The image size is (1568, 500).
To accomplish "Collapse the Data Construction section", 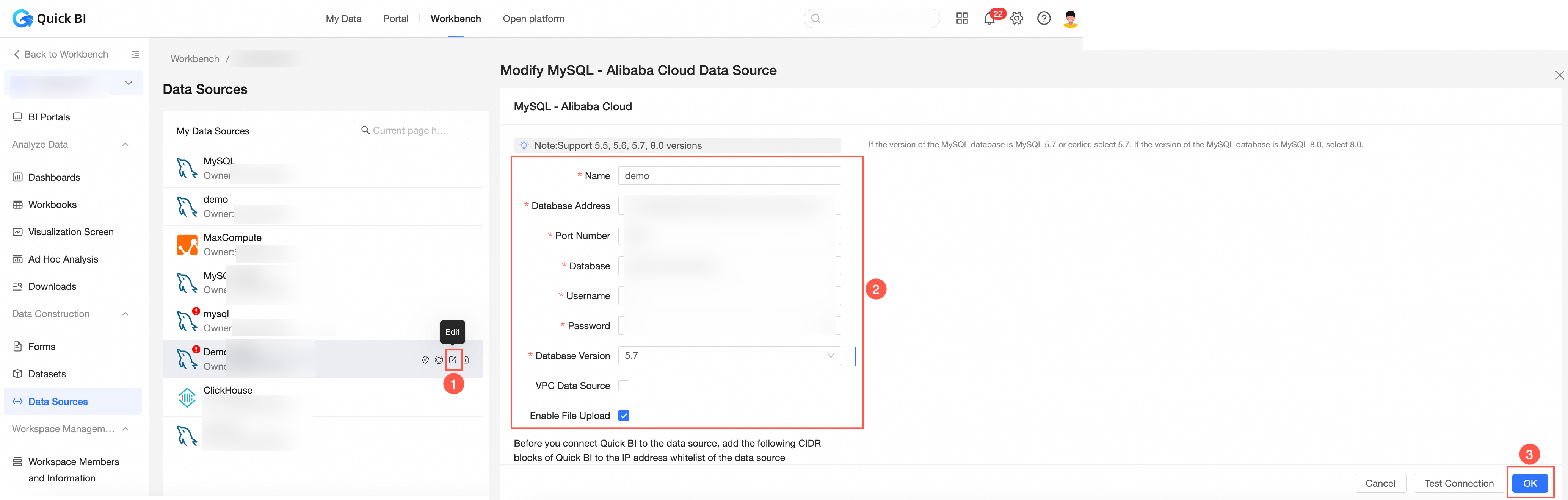I will (125, 314).
